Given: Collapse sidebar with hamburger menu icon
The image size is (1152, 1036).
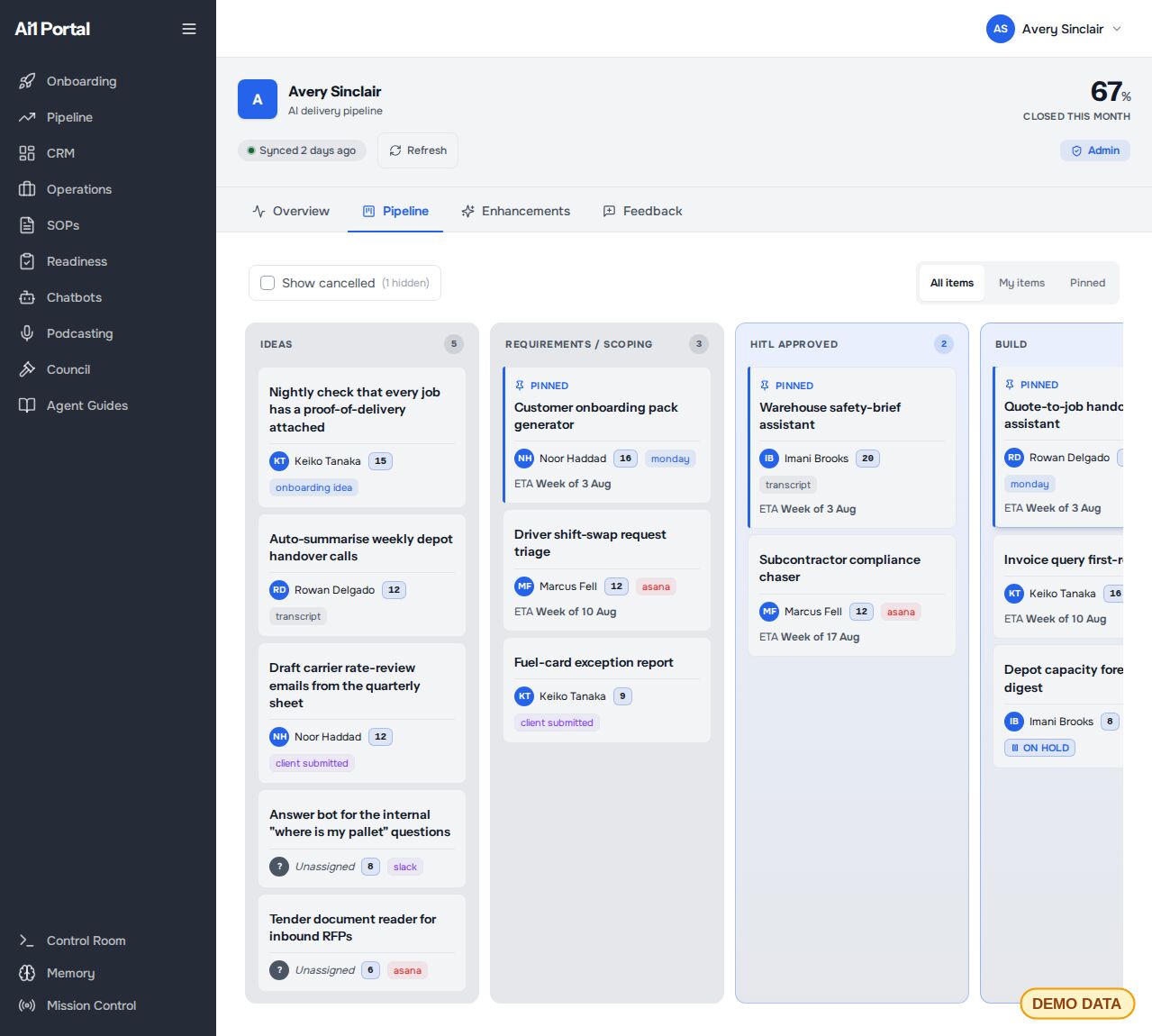Looking at the screenshot, I should (x=189, y=29).
